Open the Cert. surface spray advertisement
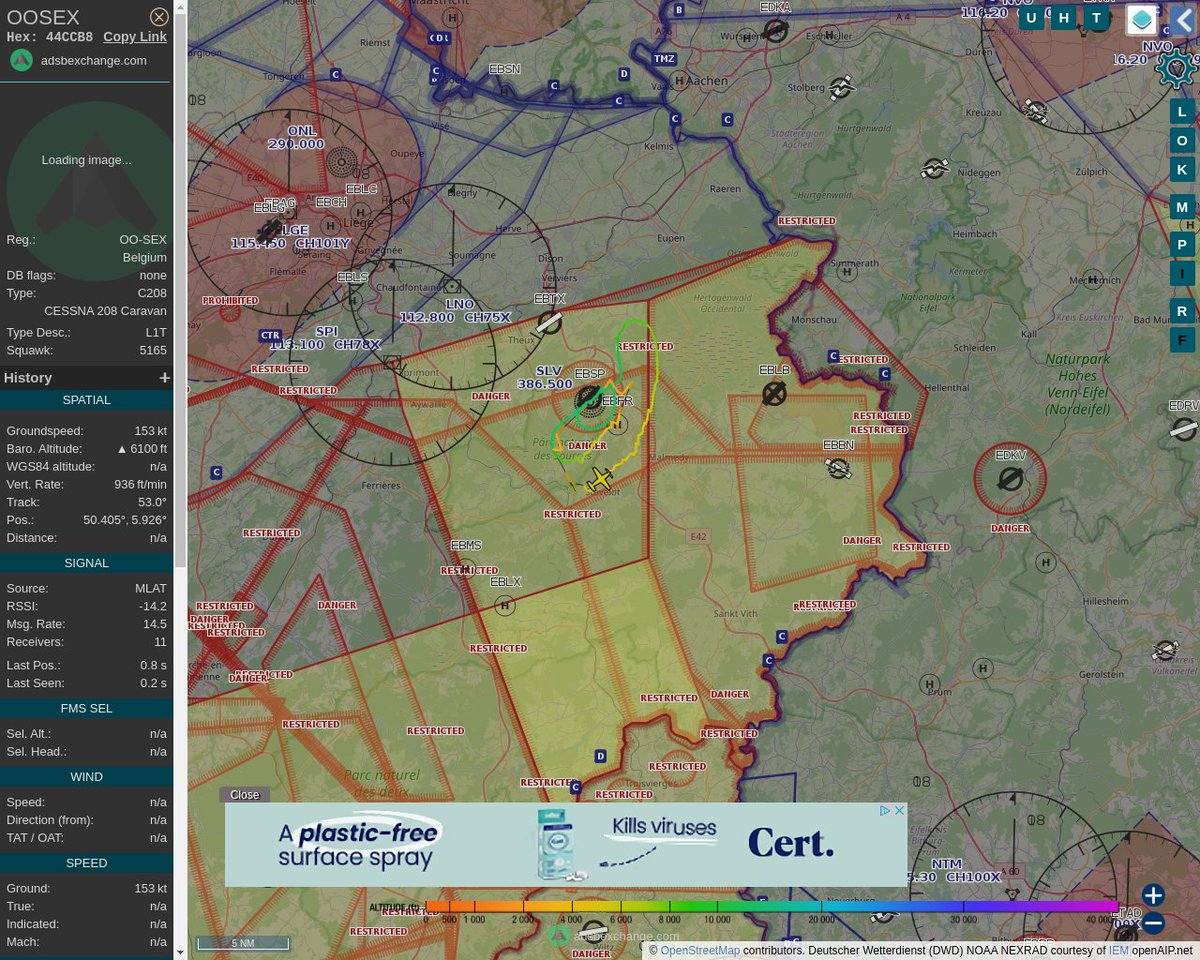This screenshot has width=1200, height=960. tap(566, 844)
